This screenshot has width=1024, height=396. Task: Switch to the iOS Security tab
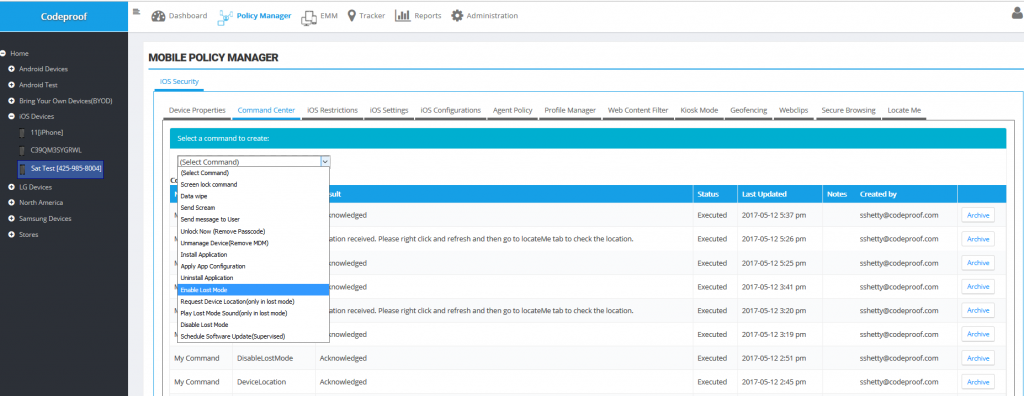(179, 82)
